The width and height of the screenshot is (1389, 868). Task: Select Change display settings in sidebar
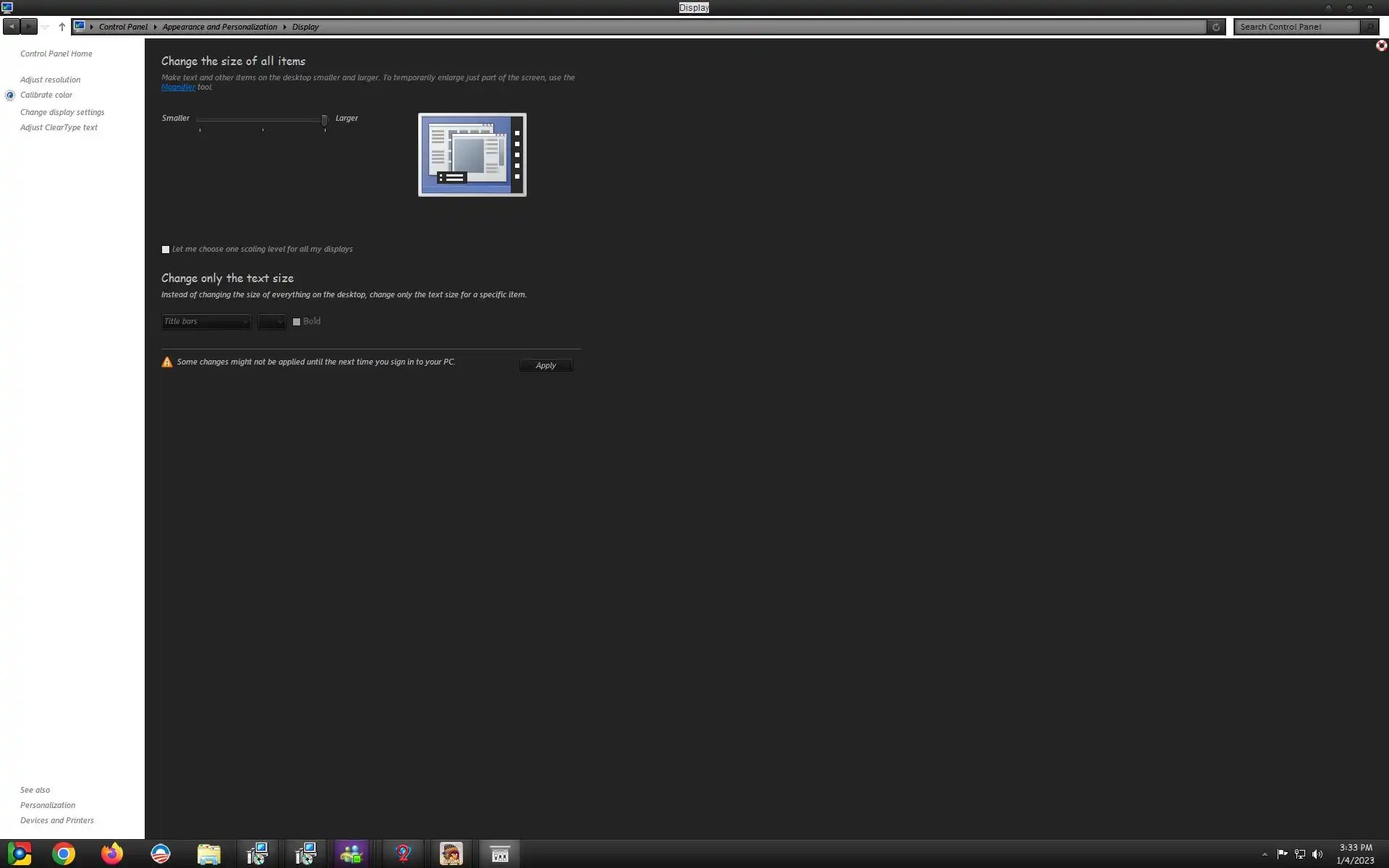click(x=62, y=112)
